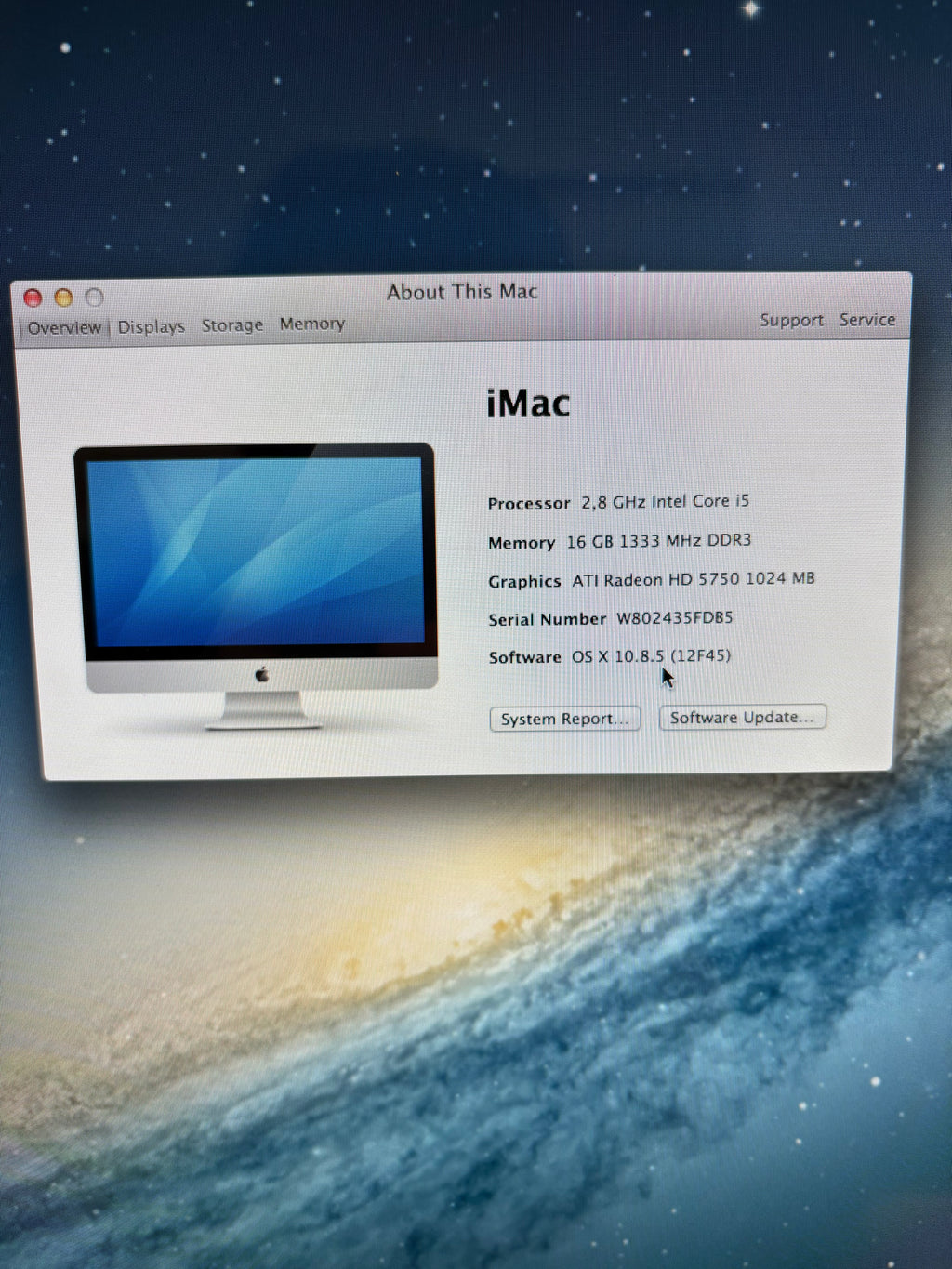Click the 'Graphics' label
The height and width of the screenshot is (1269, 952).
coord(524,581)
